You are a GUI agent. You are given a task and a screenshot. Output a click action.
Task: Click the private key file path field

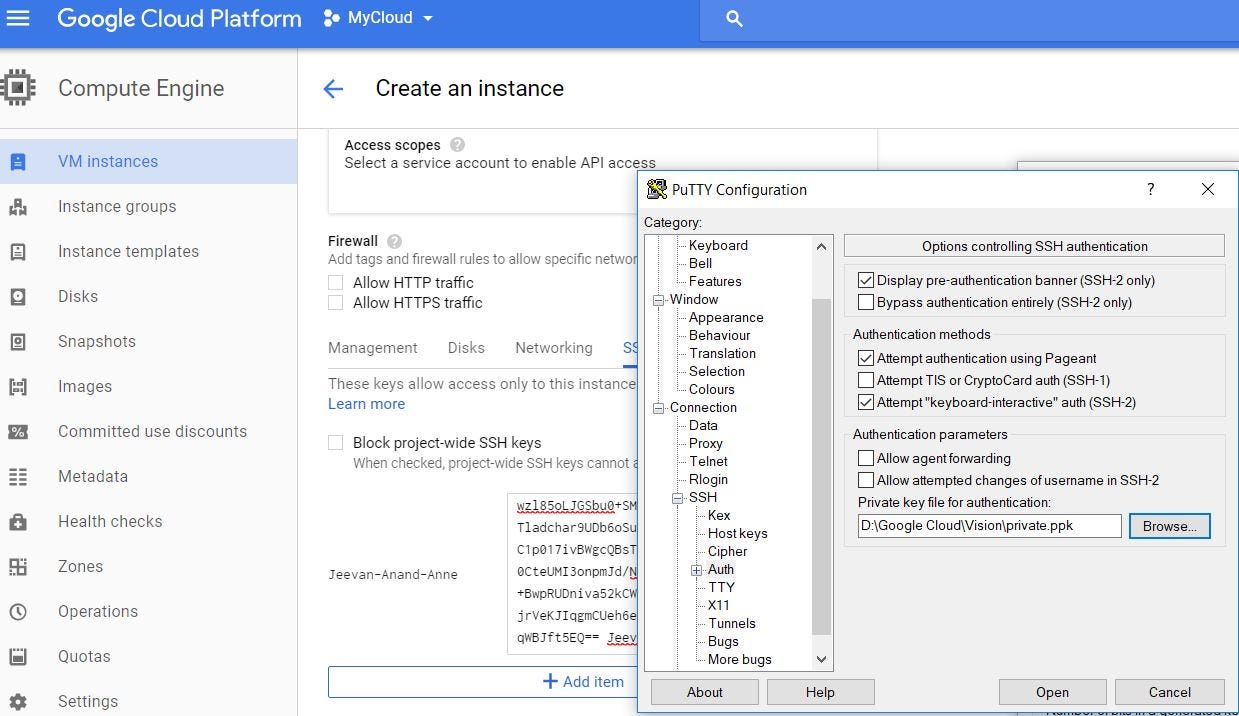tap(989, 526)
